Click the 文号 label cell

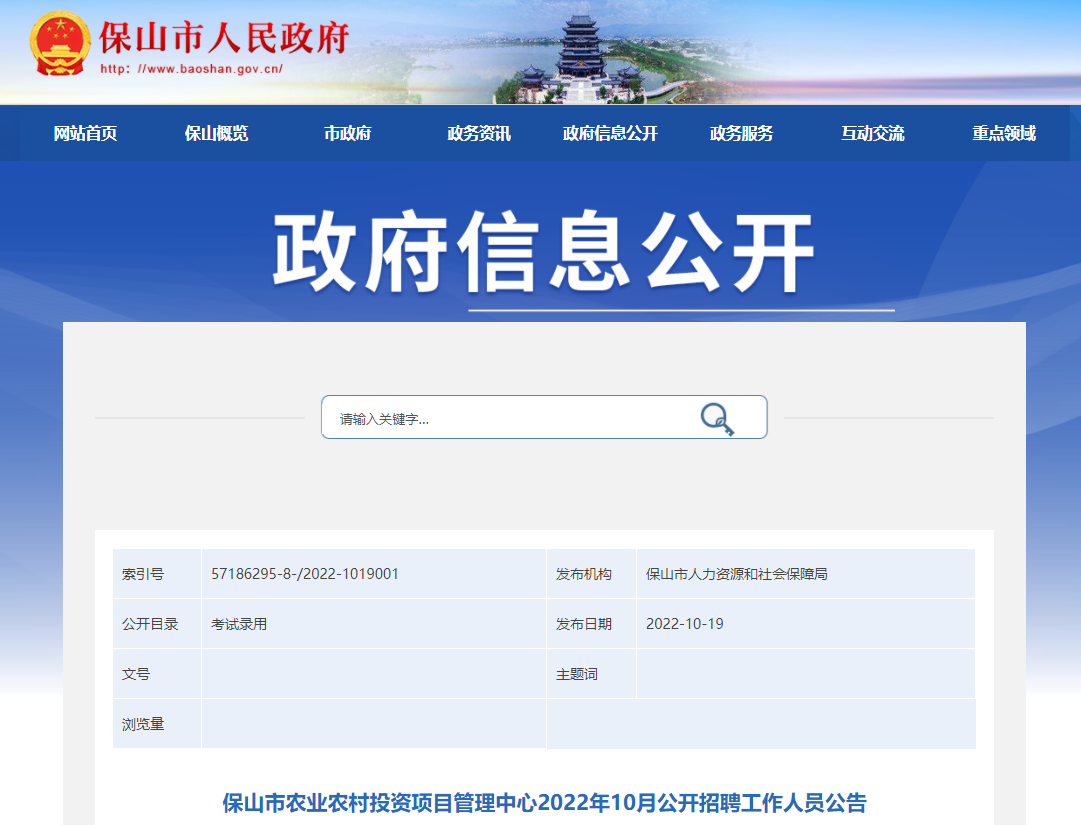pyautogui.click(x=156, y=674)
